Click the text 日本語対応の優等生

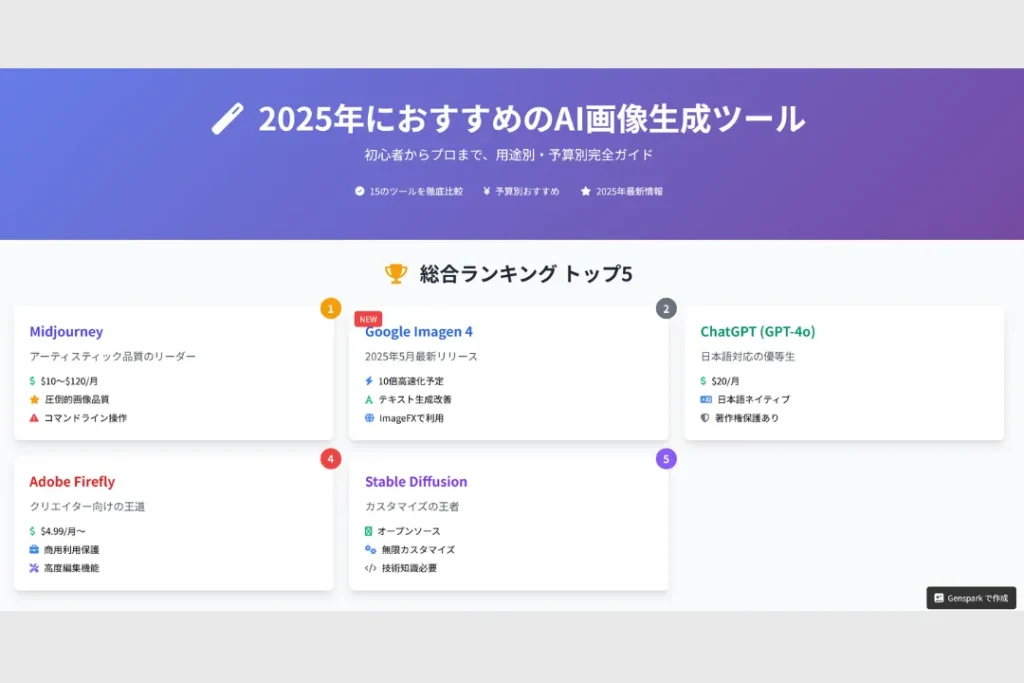[748, 357]
